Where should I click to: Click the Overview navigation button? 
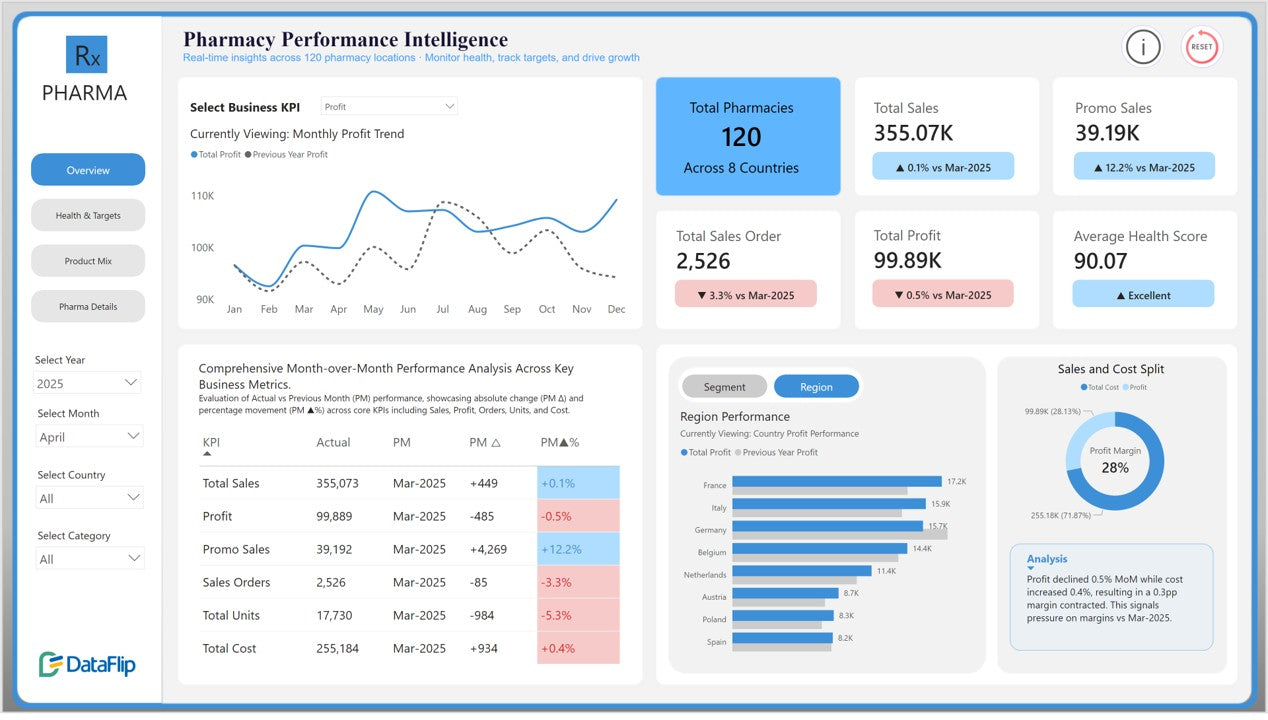point(88,170)
